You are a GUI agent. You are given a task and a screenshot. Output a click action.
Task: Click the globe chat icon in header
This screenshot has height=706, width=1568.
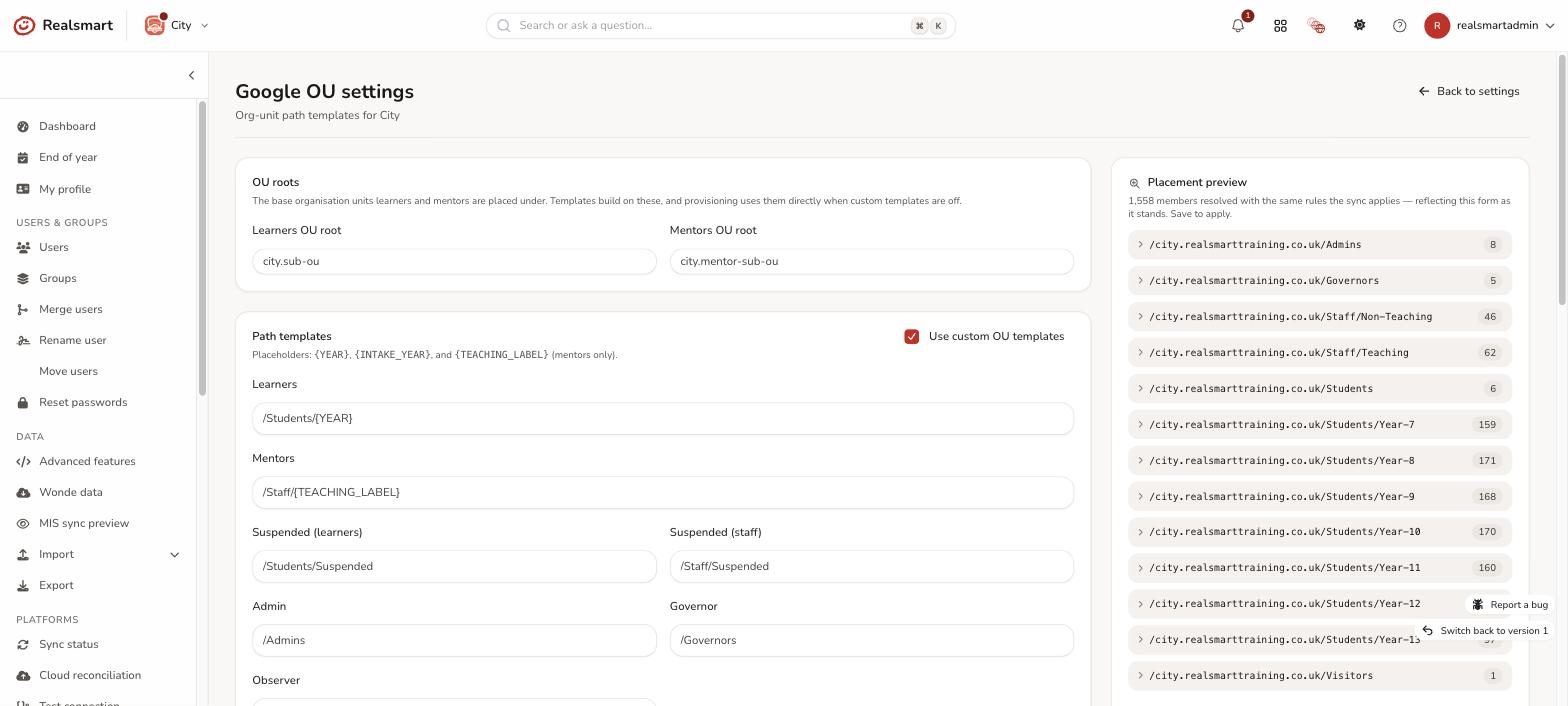pos(1316,26)
